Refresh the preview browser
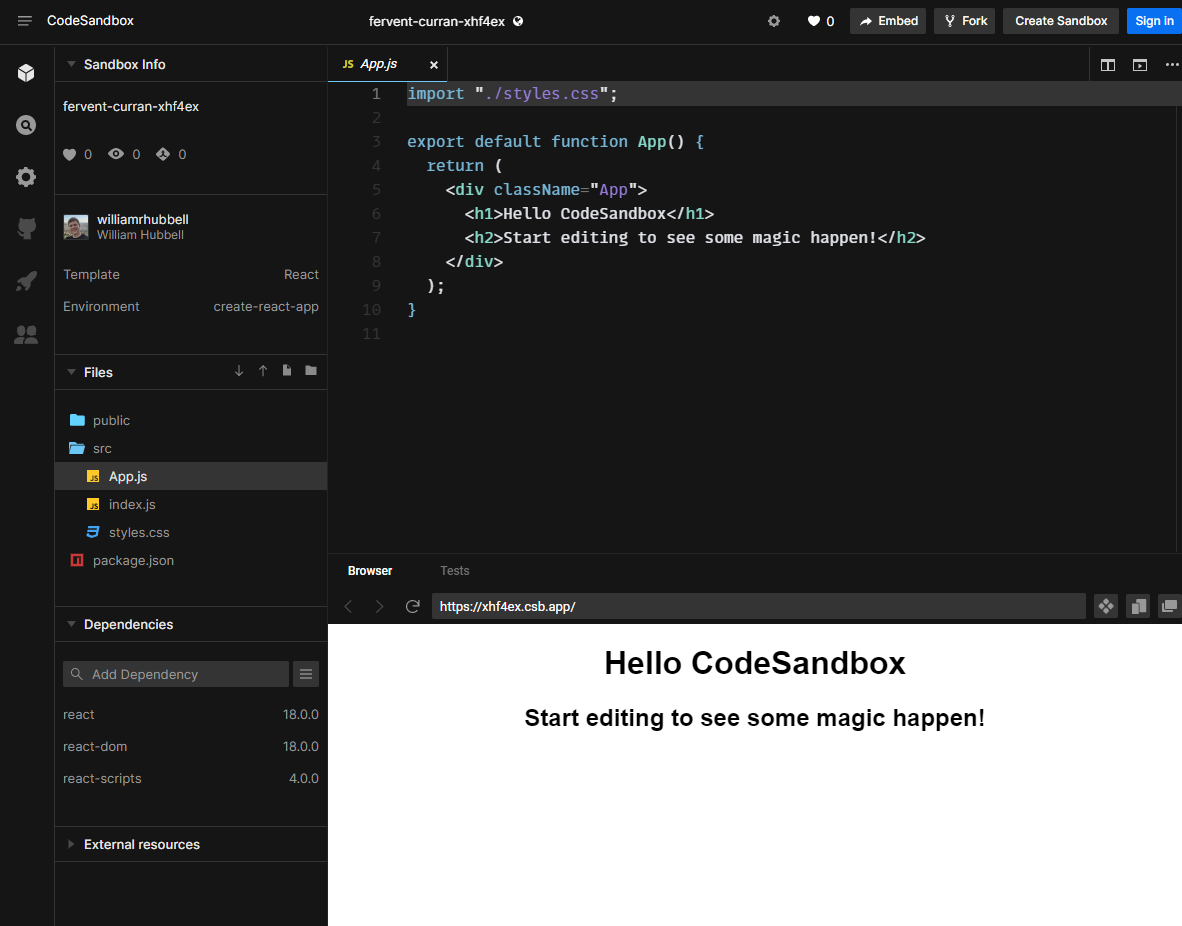Viewport: 1182px width, 926px height. click(x=412, y=607)
